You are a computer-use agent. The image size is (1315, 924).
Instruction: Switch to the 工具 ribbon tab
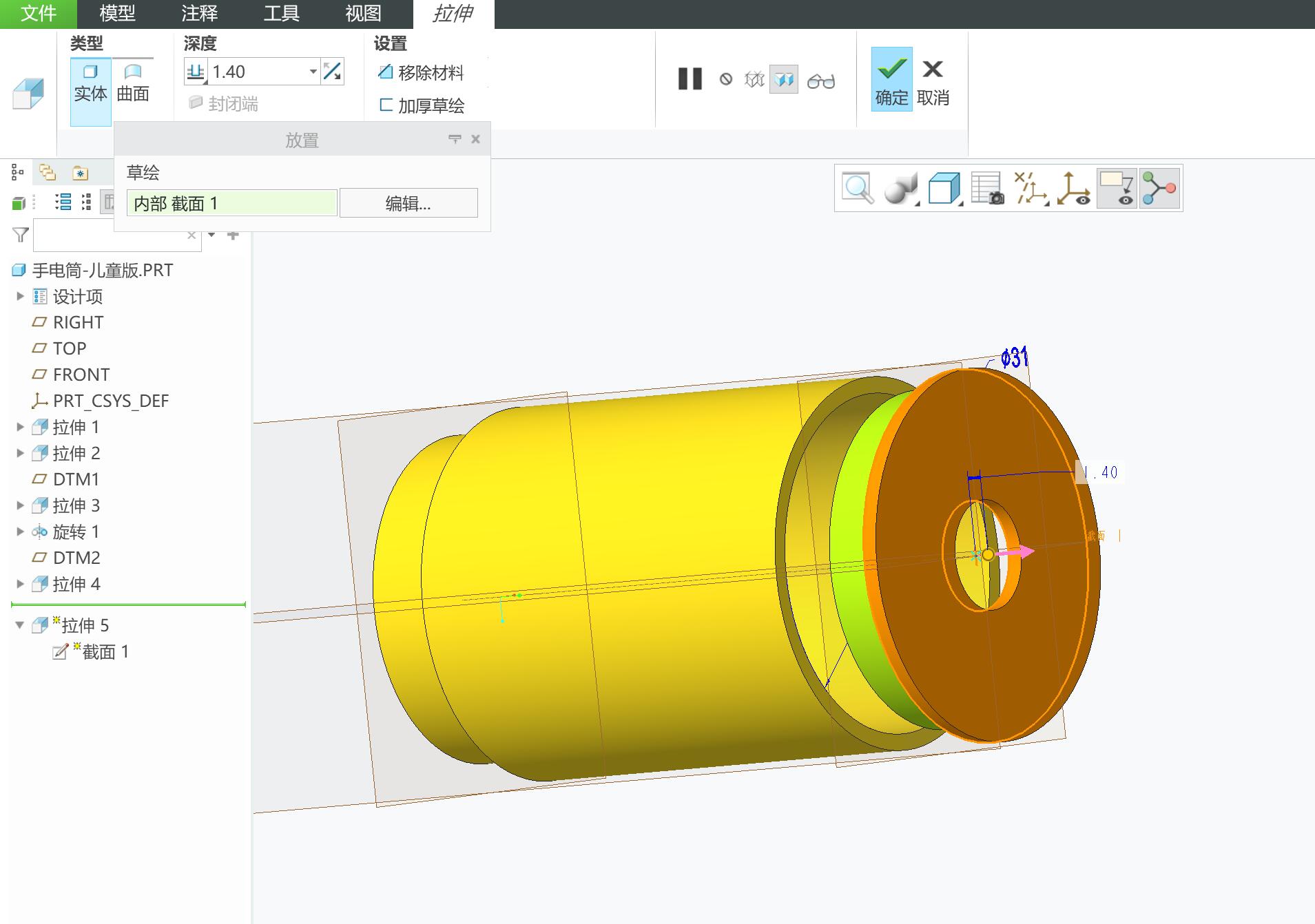pos(282,14)
